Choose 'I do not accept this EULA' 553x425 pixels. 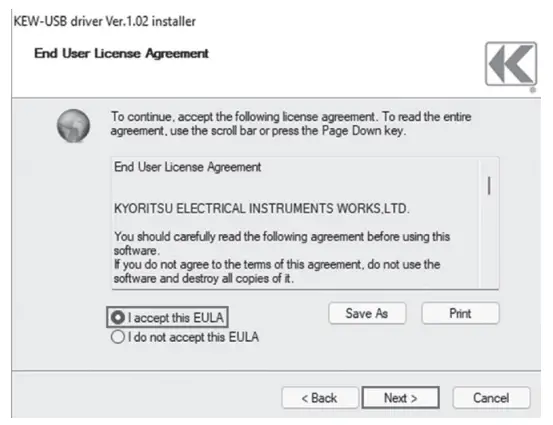click(118, 337)
